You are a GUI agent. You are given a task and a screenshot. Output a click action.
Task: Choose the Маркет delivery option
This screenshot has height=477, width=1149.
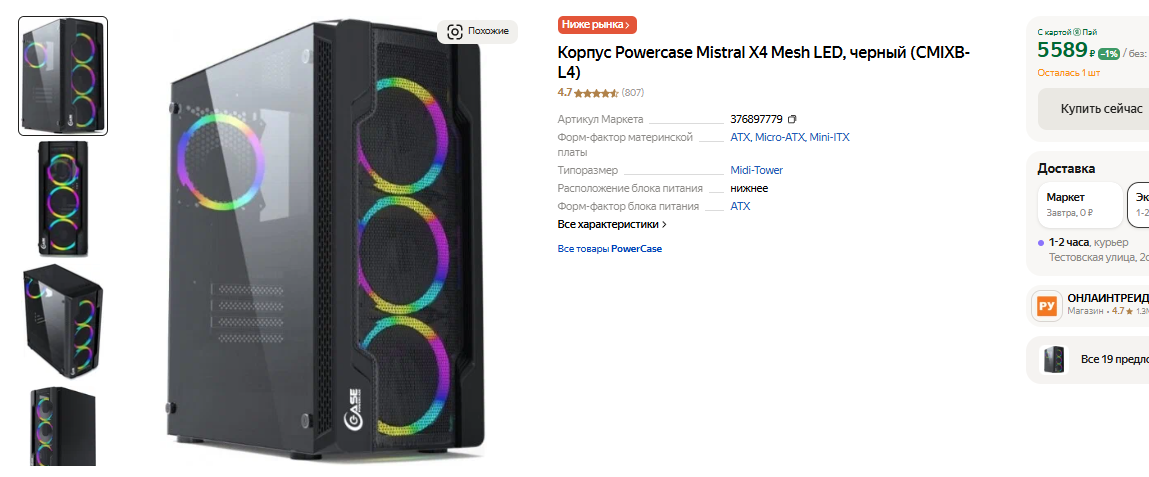[x=1080, y=204]
